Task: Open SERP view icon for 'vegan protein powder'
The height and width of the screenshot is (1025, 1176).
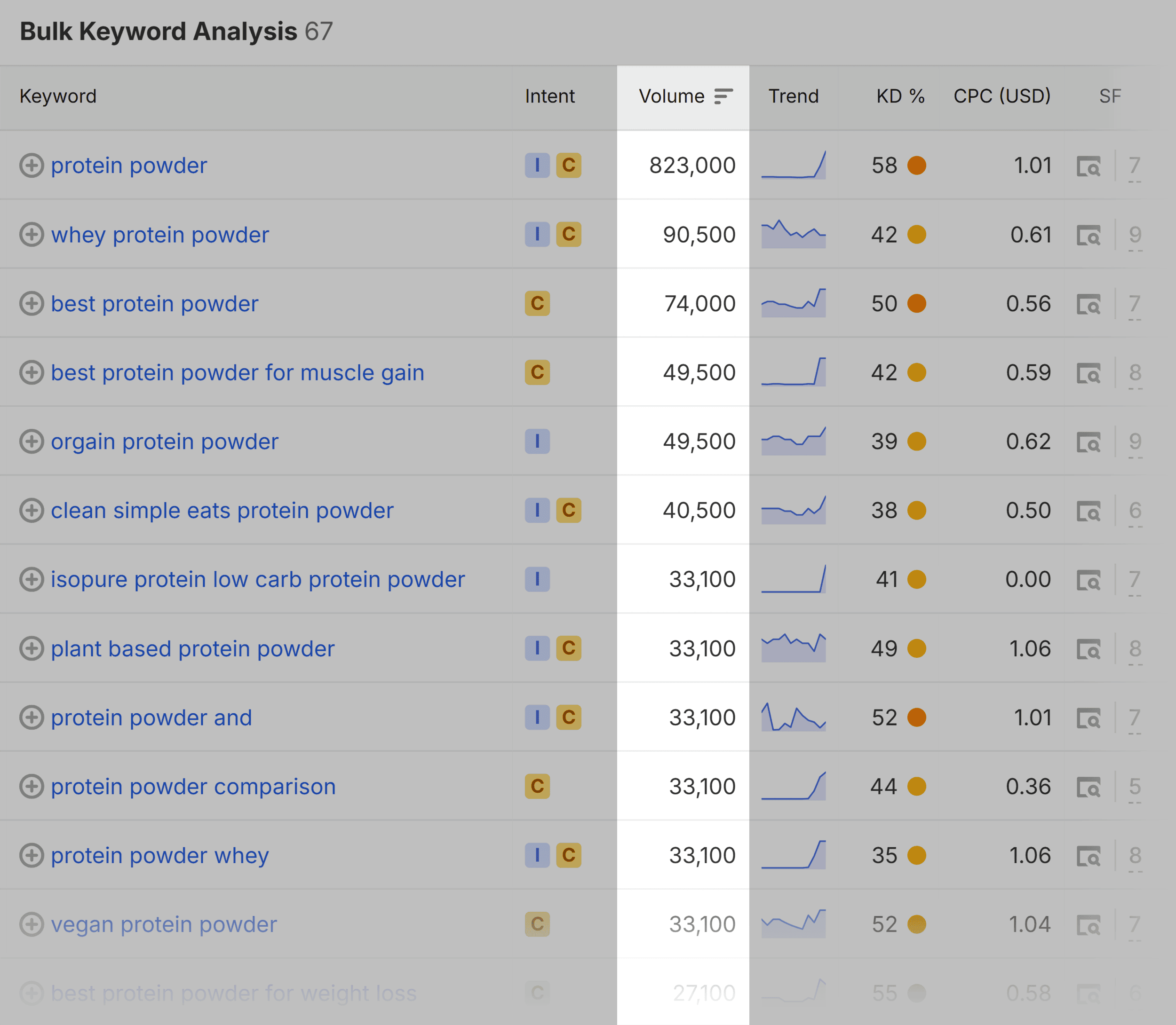Action: coord(1089,924)
